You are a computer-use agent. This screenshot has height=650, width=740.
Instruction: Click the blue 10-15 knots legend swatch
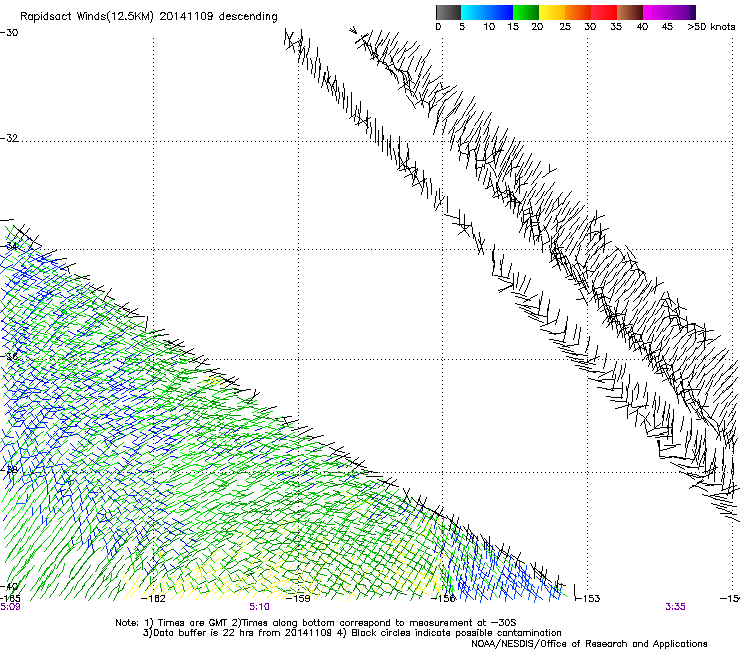pyautogui.click(x=500, y=12)
